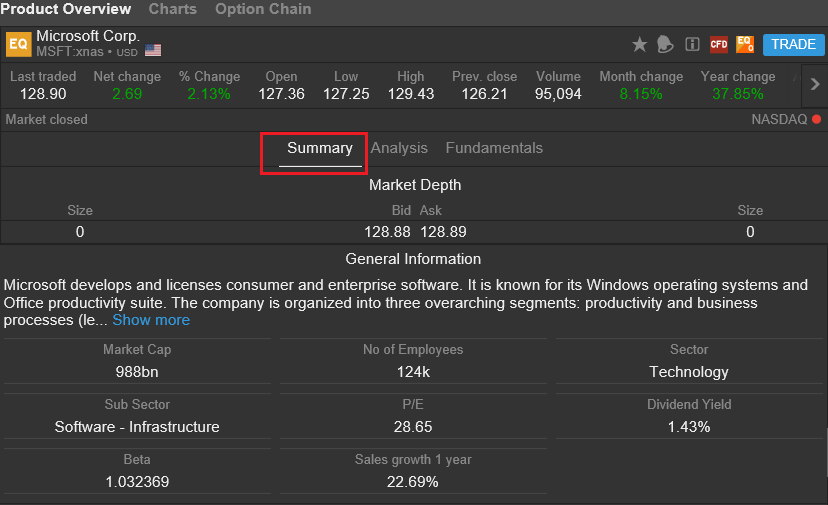
Task: Switch to the Analysis tab
Action: click(399, 148)
